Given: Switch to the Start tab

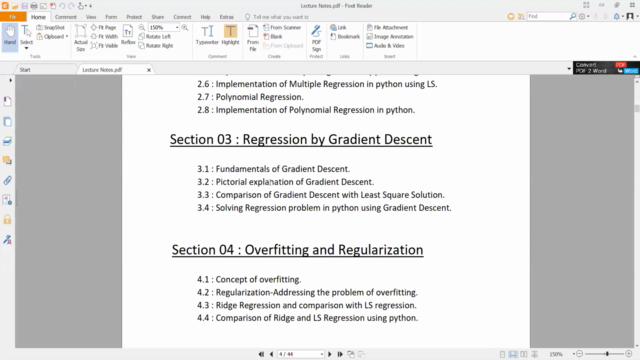Looking at the screenshot, I should click(25, 70).
